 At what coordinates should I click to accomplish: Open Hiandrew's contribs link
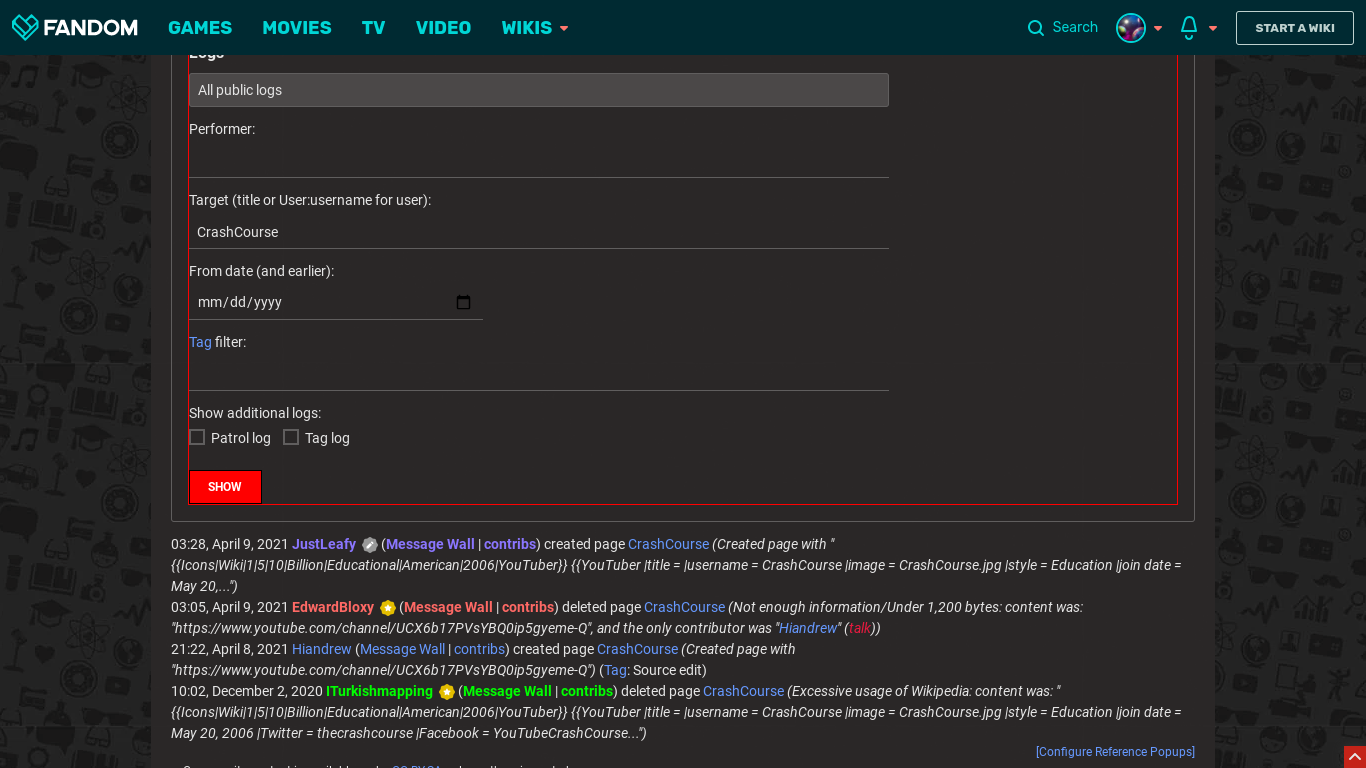[x=479, y=649]
